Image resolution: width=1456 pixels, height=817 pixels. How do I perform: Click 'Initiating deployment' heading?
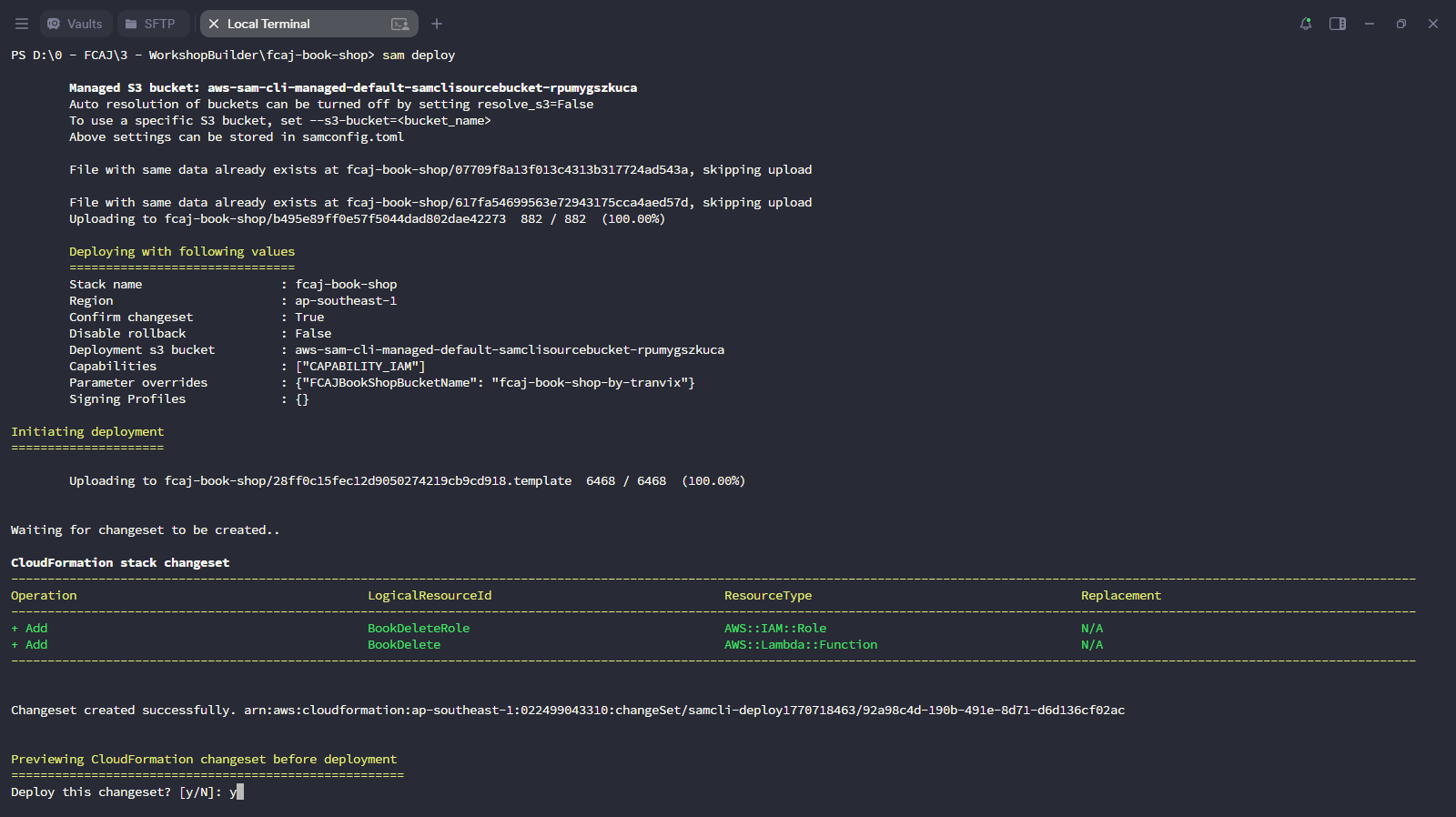[87, 432]
